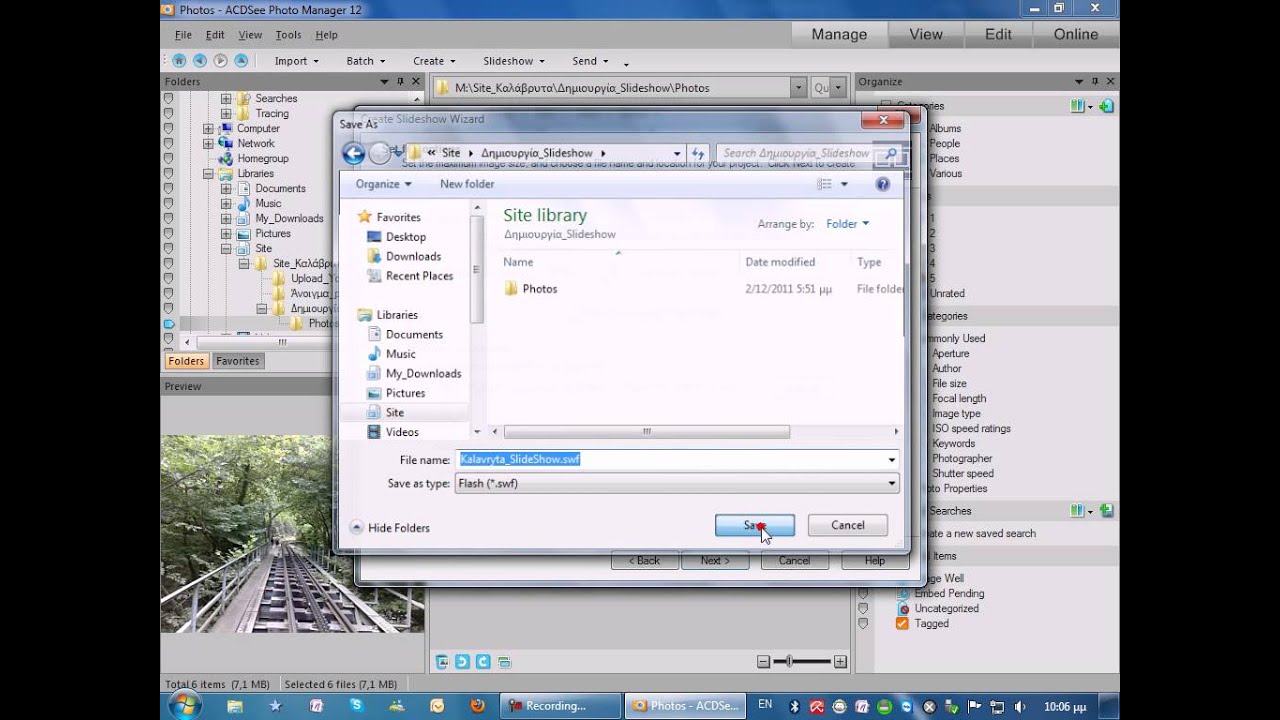Pin the Folders panel with pushpin icon

(x=400, y=82)
